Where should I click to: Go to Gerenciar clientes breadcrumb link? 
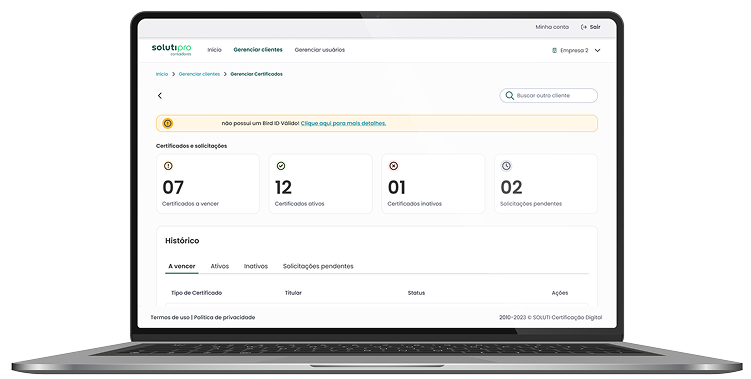[199, 74]
